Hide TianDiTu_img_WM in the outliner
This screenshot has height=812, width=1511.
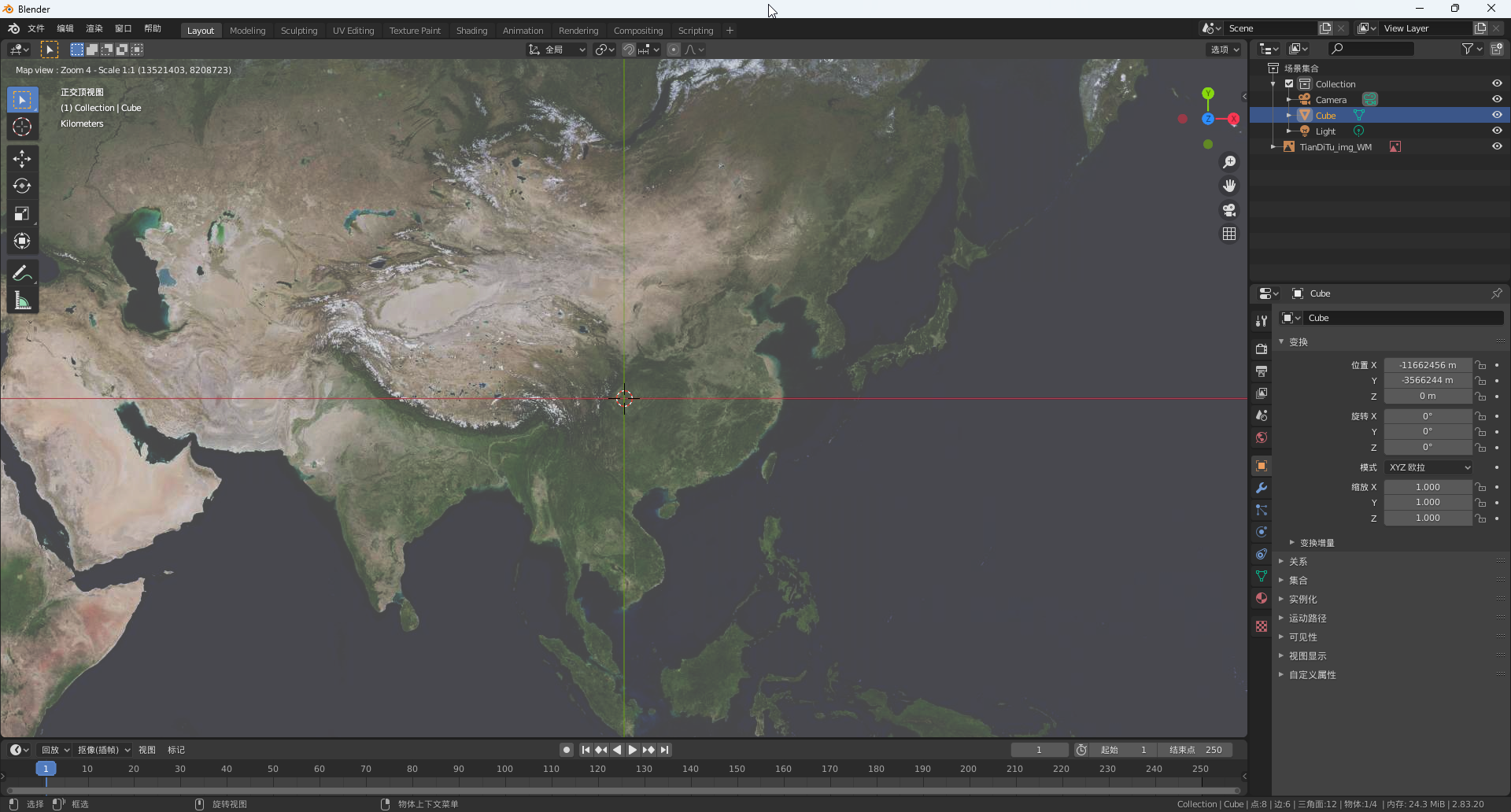click(x=1497, y=146)
